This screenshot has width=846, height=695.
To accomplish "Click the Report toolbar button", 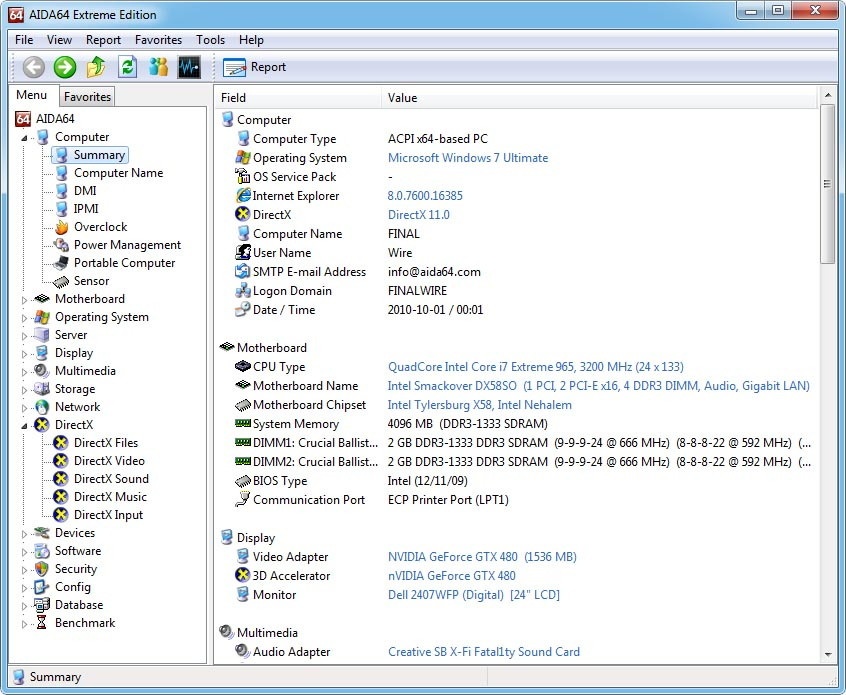I will (255, 67).
